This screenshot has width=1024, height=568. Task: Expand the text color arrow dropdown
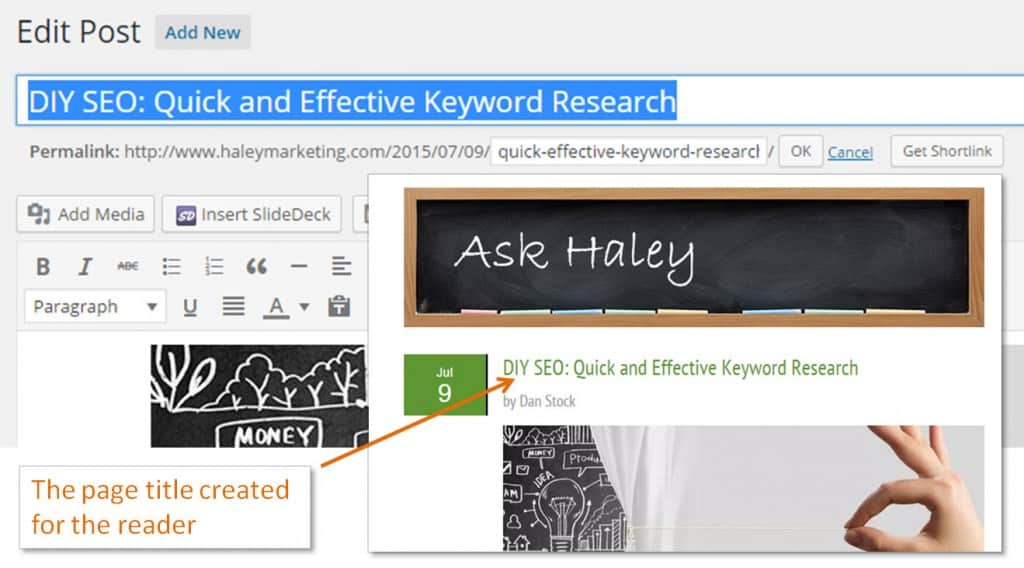click(304, 307)
